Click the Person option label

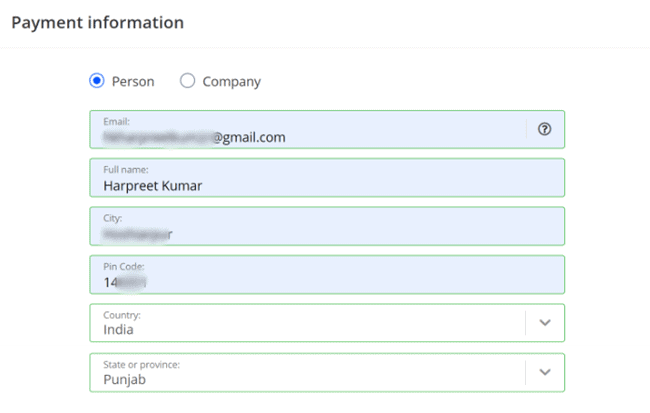tap(133, 82)
